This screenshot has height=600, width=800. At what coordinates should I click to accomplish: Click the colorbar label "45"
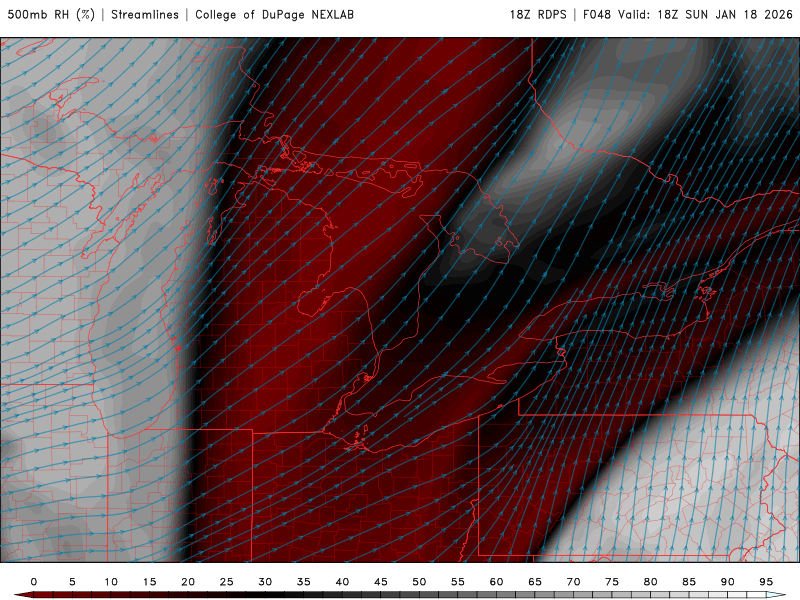tap(381, 582)
